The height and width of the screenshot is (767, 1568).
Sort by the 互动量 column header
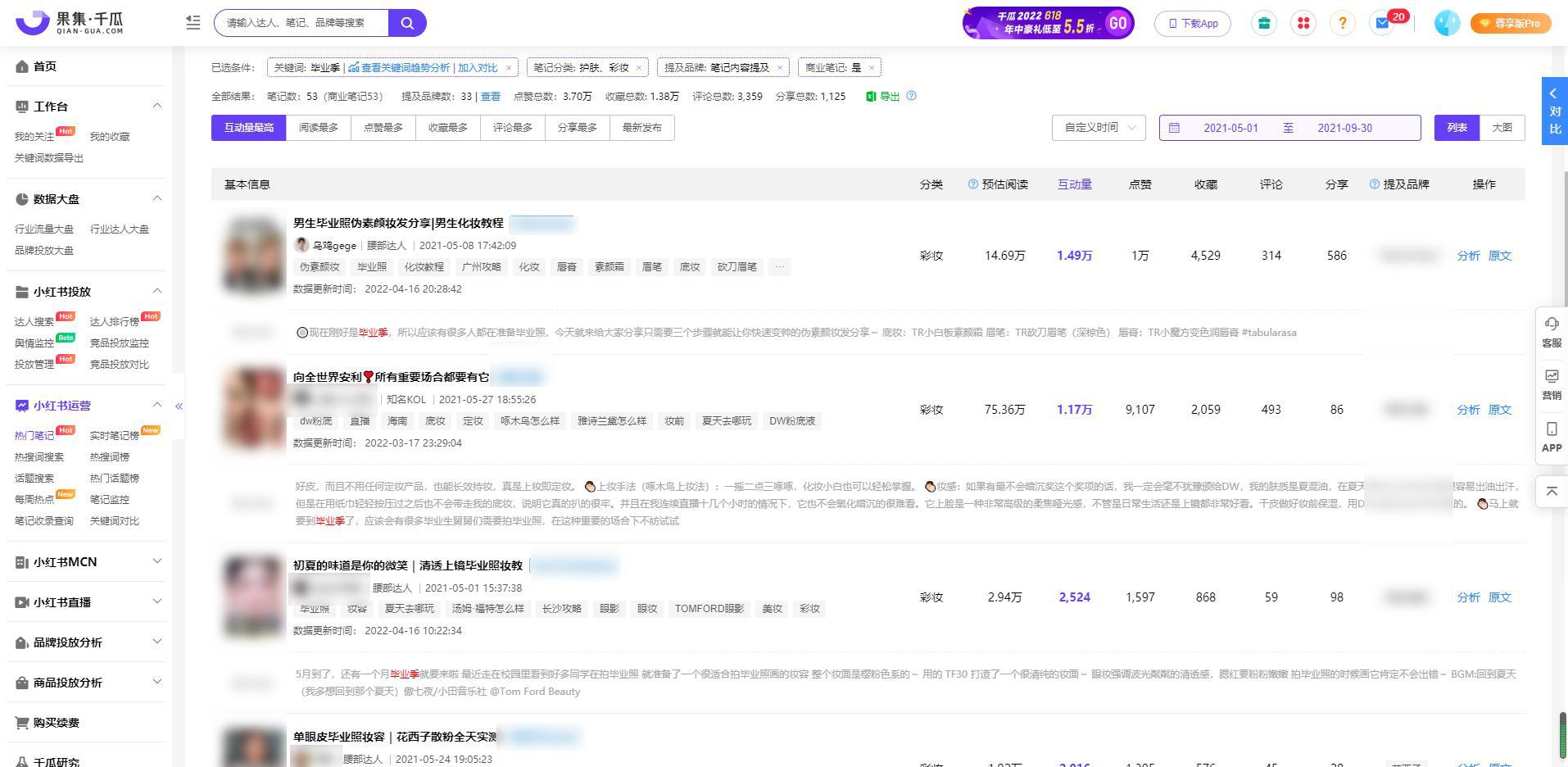point(1074,184)
